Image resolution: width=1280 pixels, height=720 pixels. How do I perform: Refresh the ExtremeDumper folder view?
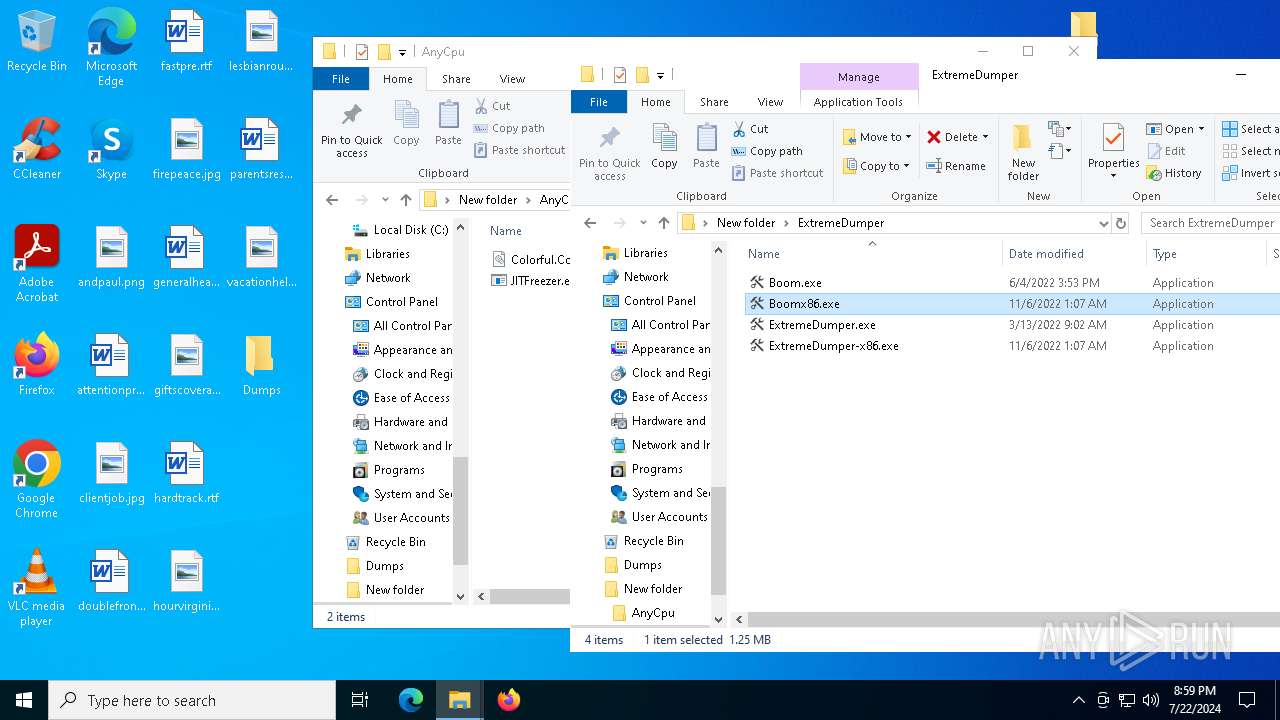[1121, 223]
